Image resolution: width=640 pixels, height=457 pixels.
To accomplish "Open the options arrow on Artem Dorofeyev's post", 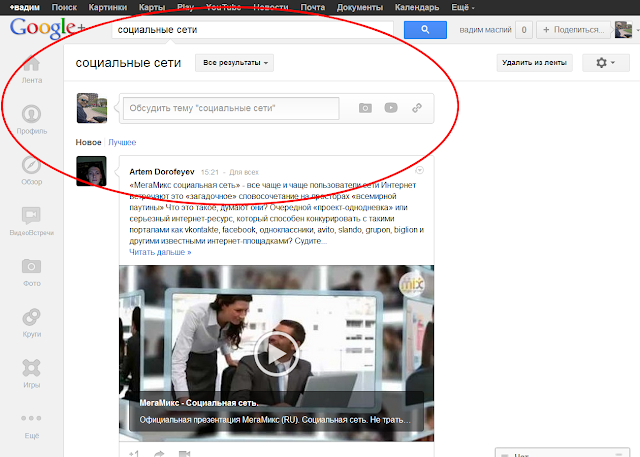I will tap(419, 170).
